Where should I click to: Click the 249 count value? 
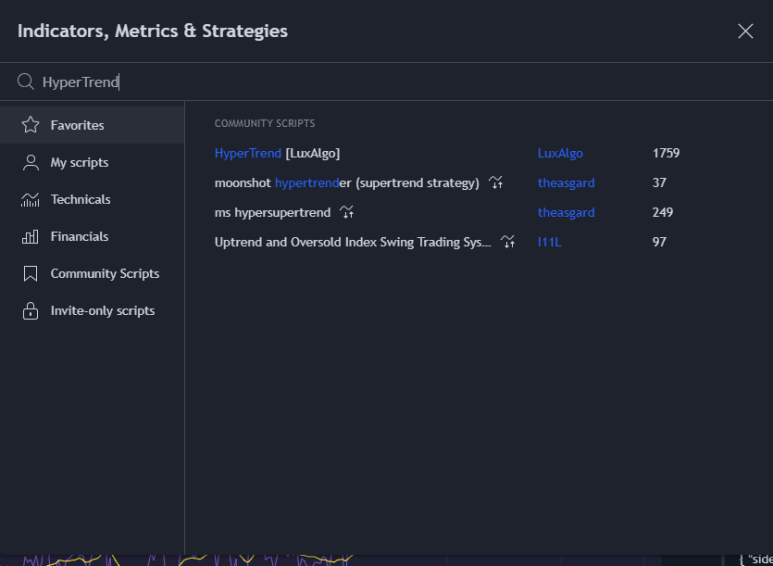(x=663, y=212)
